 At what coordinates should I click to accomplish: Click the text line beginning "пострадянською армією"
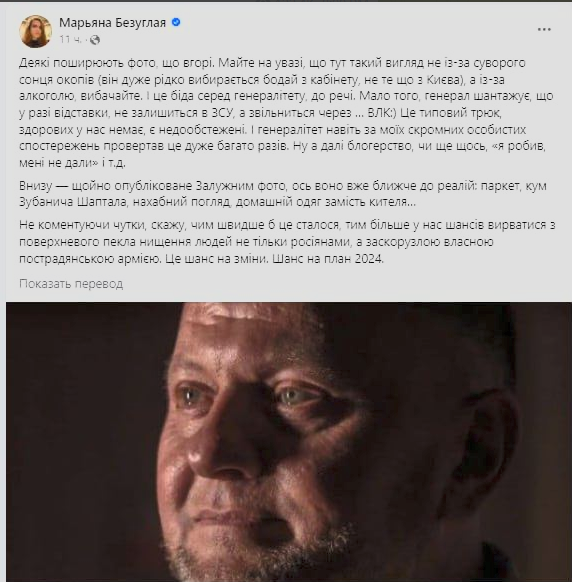(x=201, y=259)
